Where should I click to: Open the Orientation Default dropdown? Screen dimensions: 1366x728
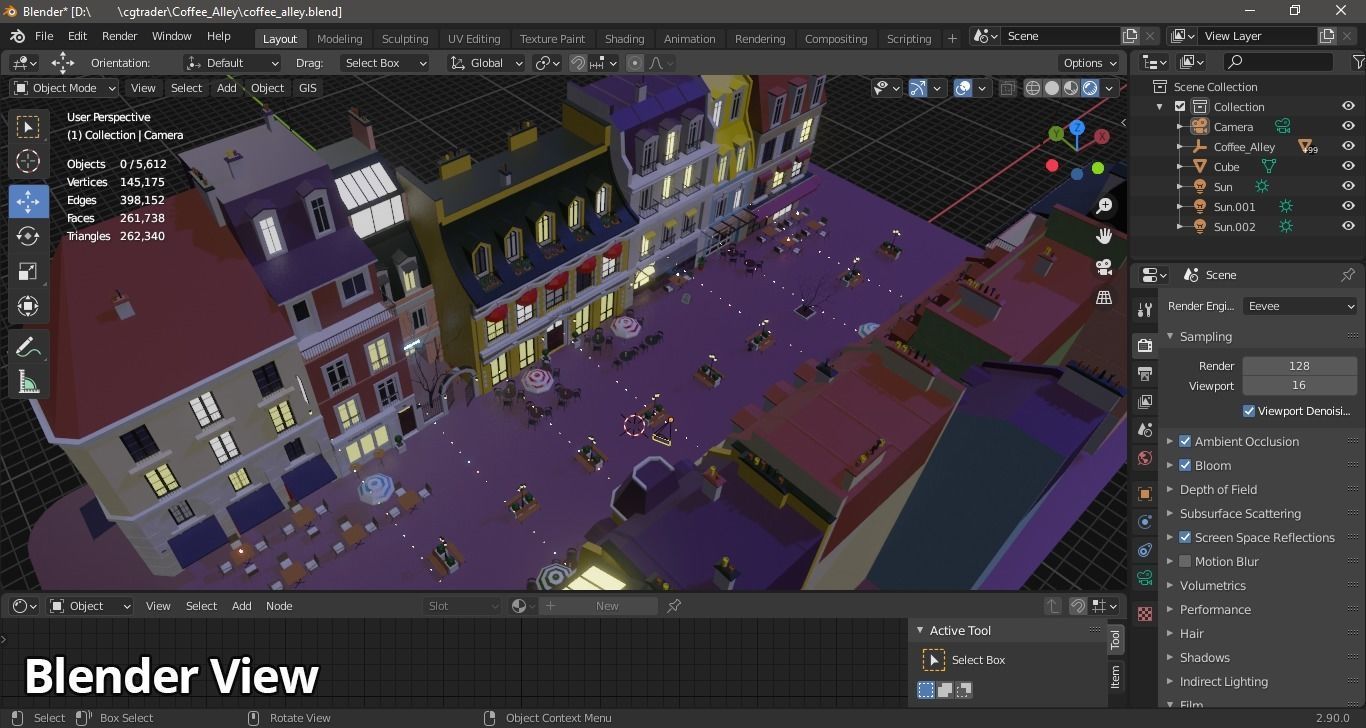(231, 63)
